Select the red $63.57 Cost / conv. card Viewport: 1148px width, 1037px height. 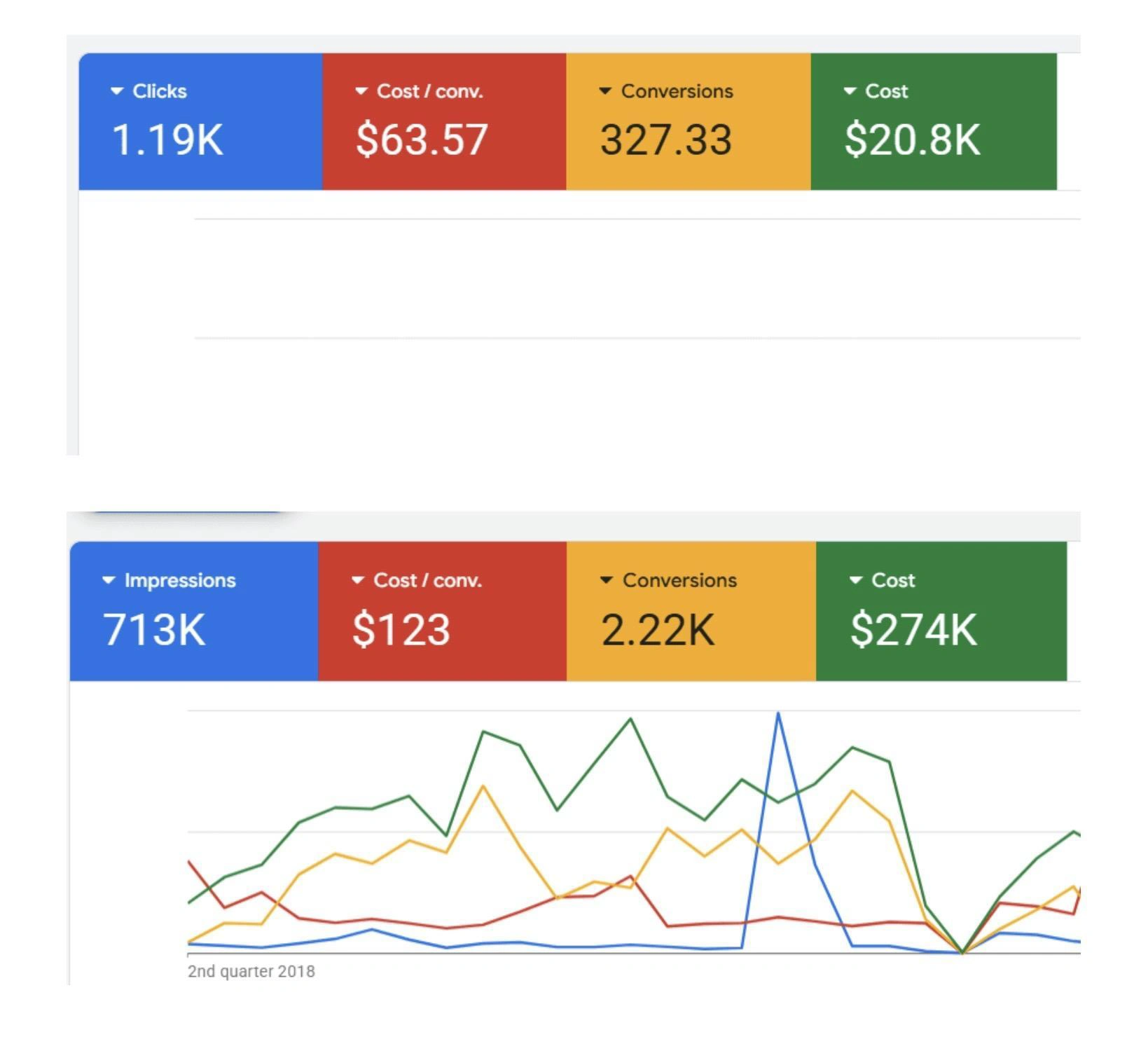[x=444, y=121]
